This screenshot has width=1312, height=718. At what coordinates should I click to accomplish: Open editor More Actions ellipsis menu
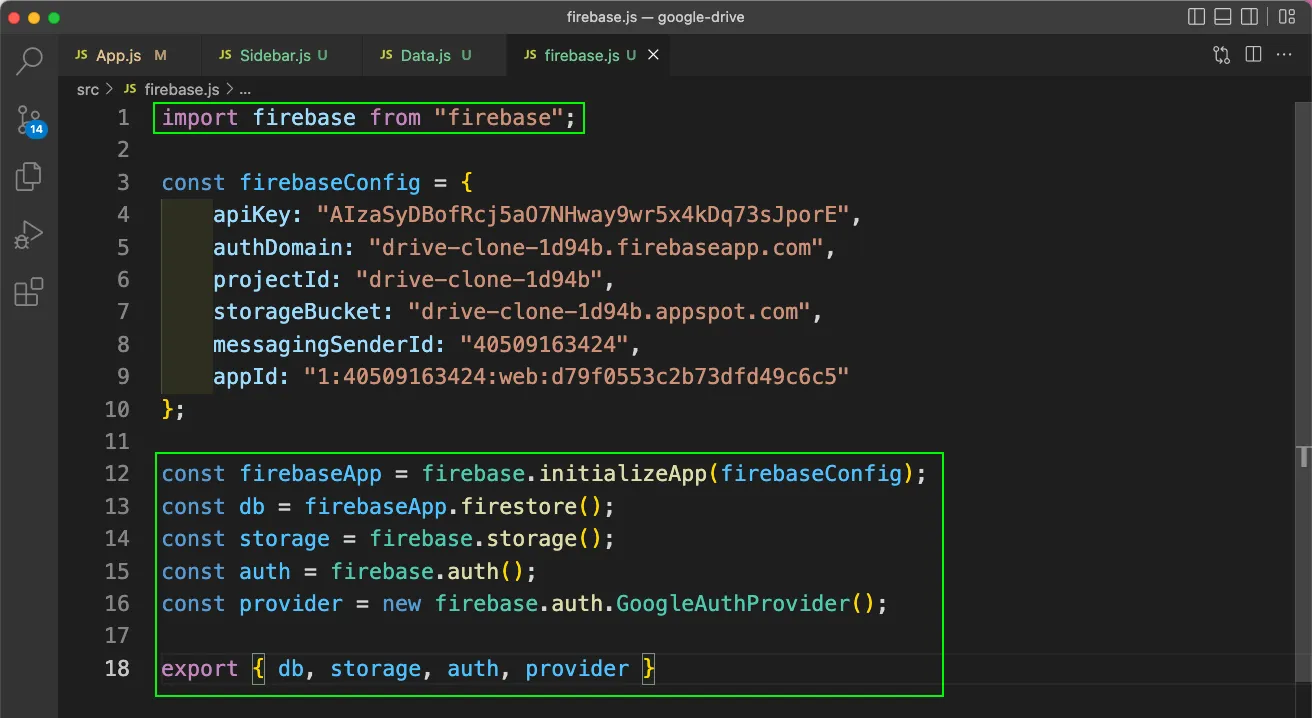(1284, 55)
